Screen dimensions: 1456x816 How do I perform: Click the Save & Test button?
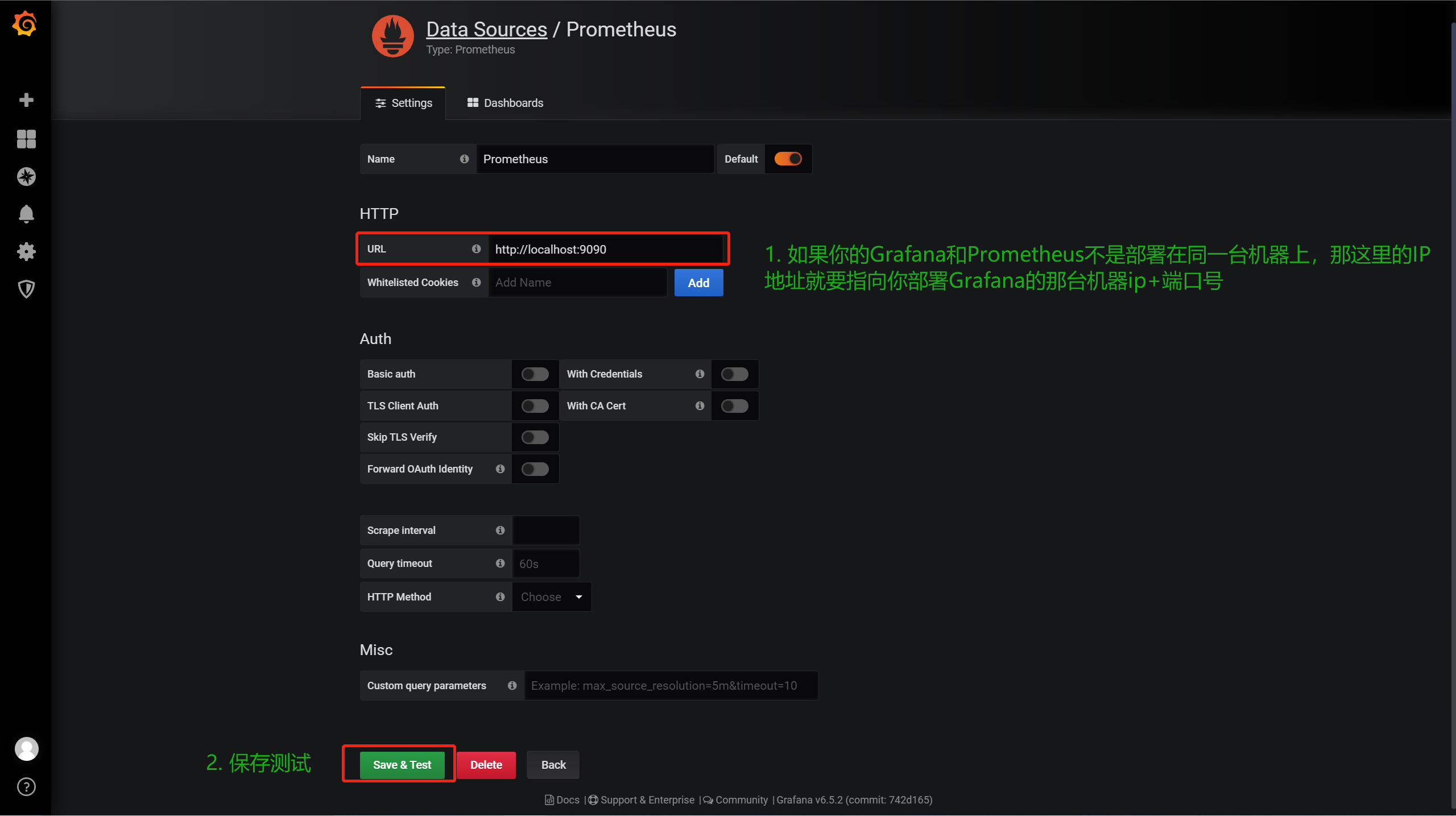402,765
